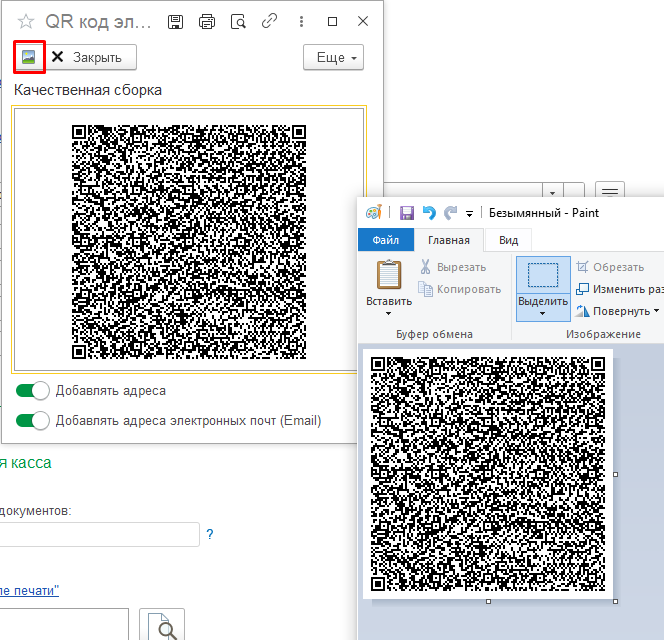664x640 pixels.
Task: Click Вырезать in Paint ribbon
Action: (x=452, y=267)
